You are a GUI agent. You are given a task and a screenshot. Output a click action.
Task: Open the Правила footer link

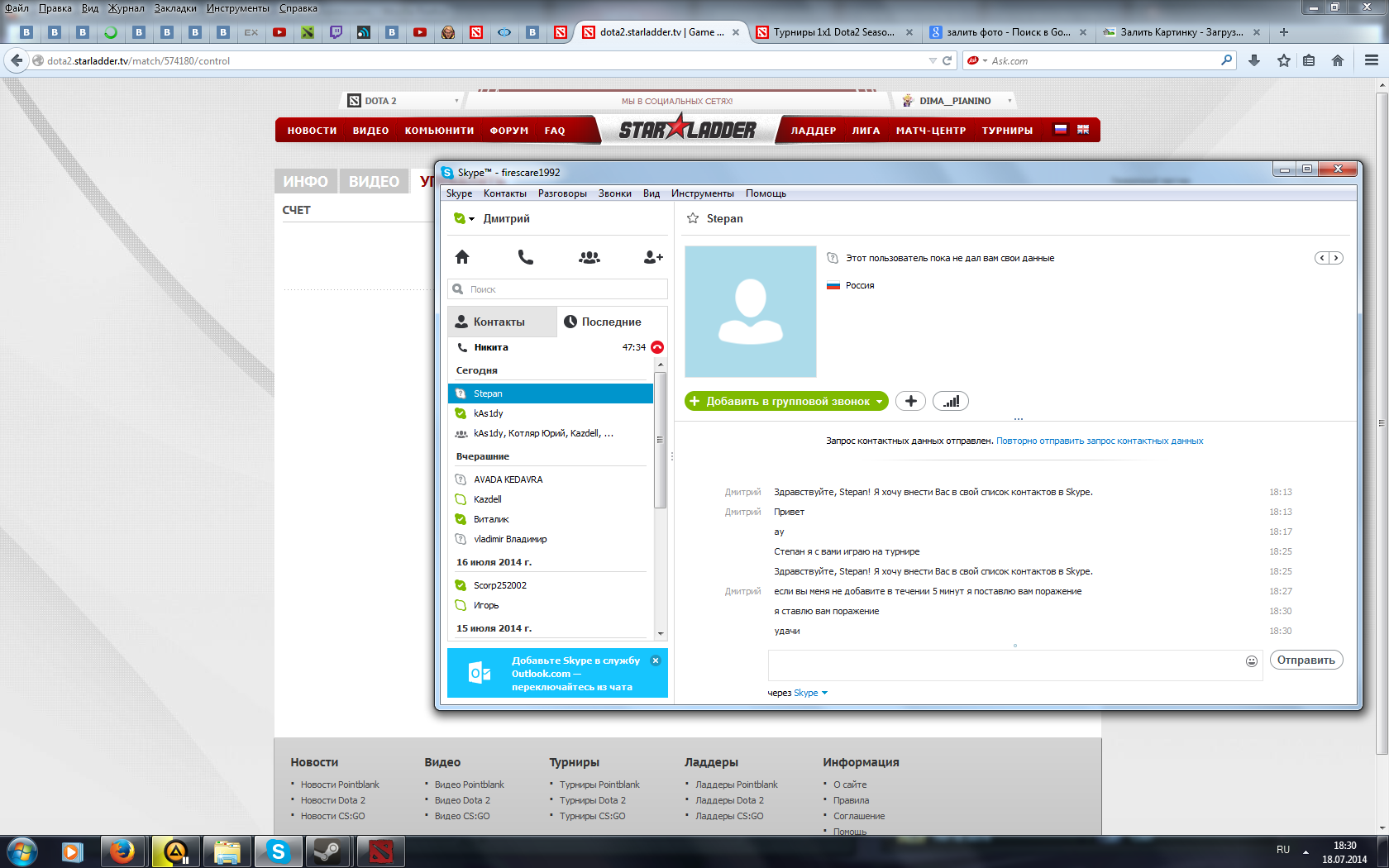pyautogui.click(x=851, y=800)
